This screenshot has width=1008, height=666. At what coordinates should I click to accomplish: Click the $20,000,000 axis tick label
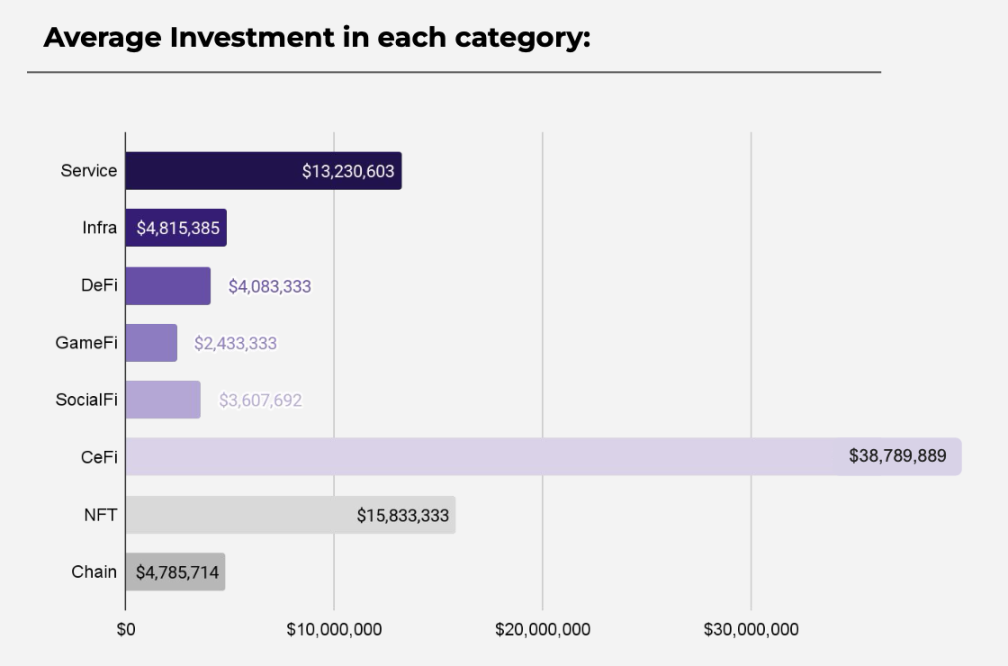click(x=543, y=629)
